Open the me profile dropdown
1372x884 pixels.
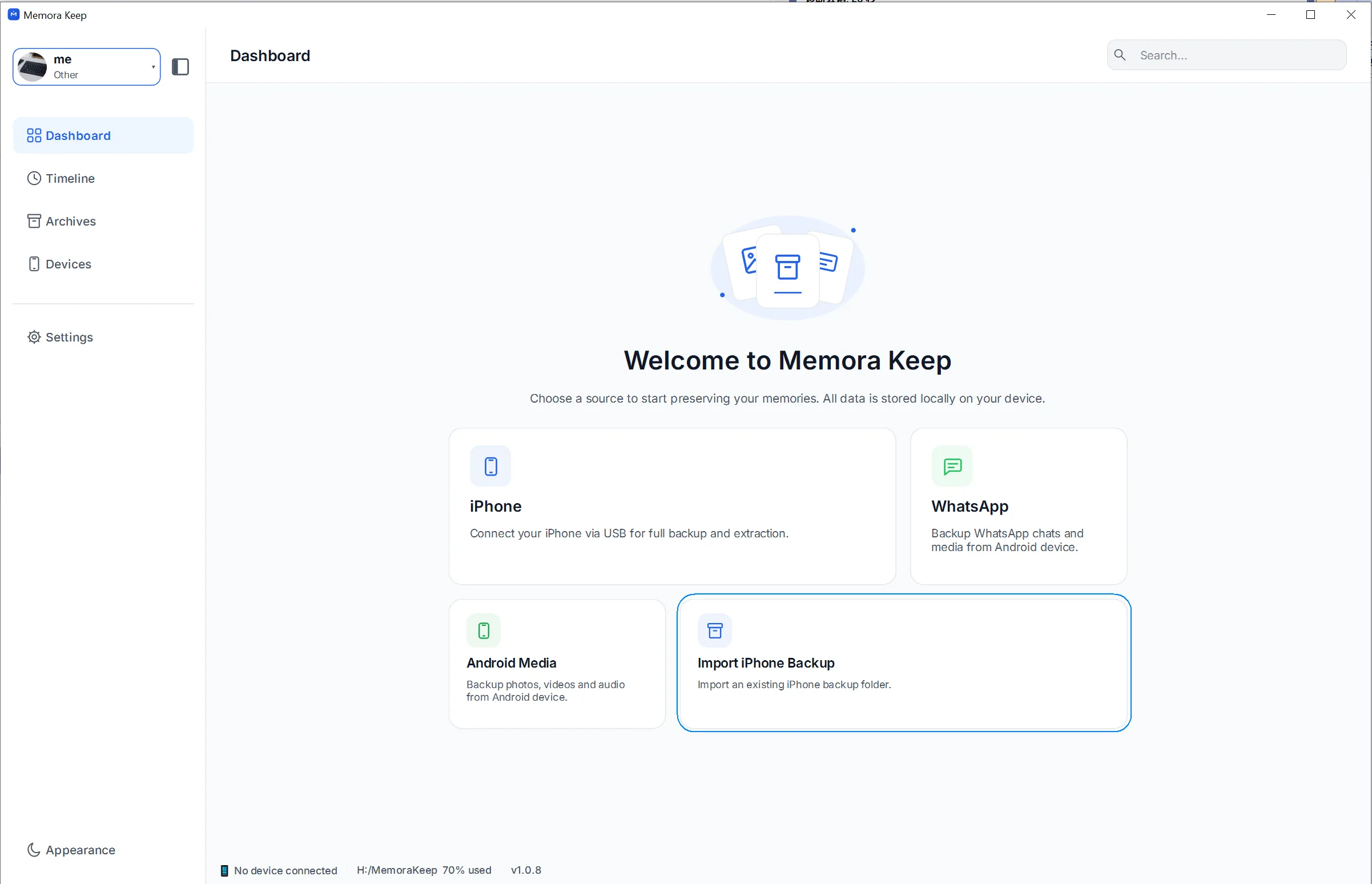coord(87,67)
